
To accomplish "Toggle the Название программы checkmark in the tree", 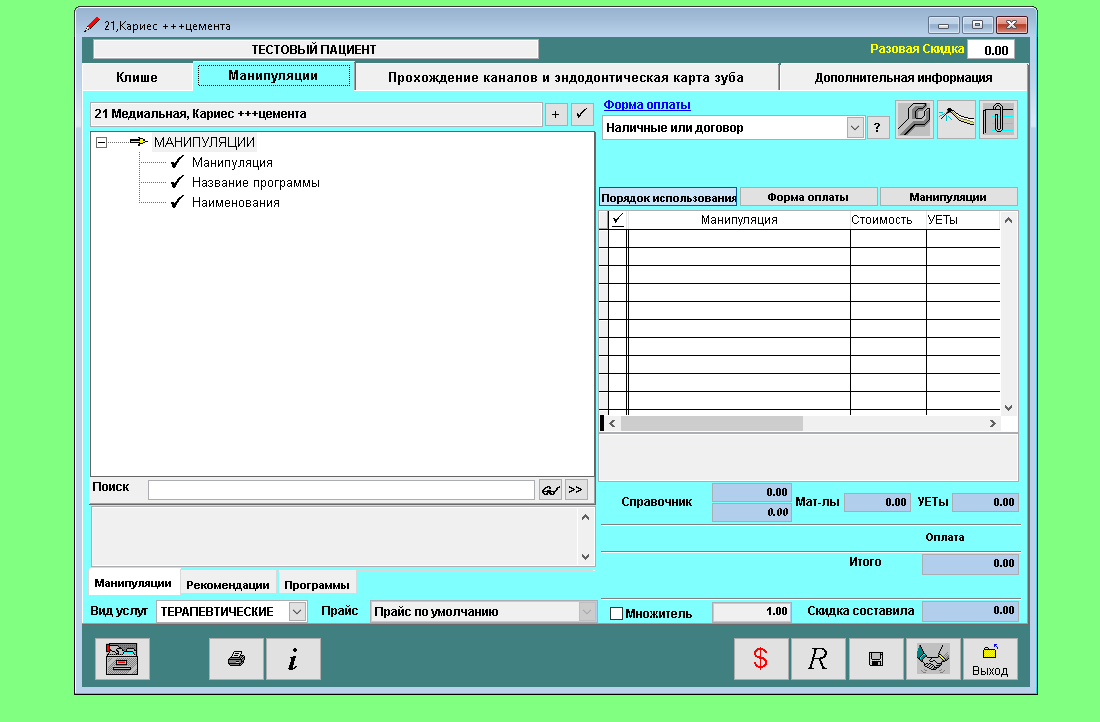I will (x=177, y=183).
